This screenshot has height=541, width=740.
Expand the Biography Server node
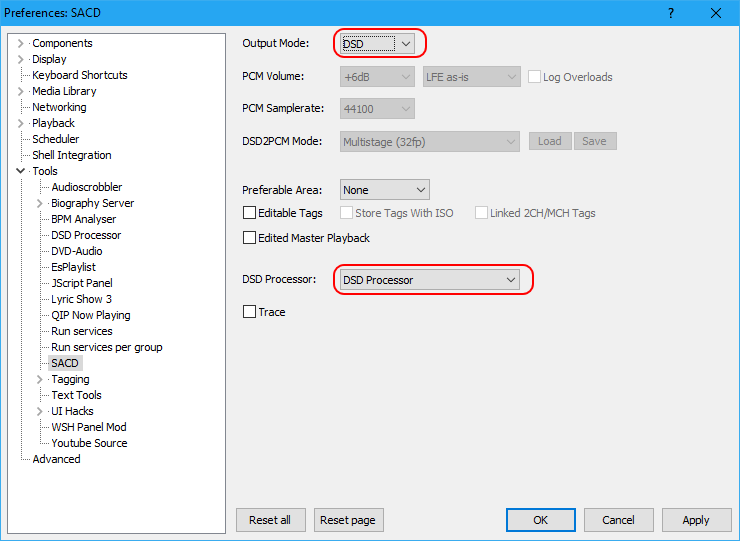click(40, 203)
